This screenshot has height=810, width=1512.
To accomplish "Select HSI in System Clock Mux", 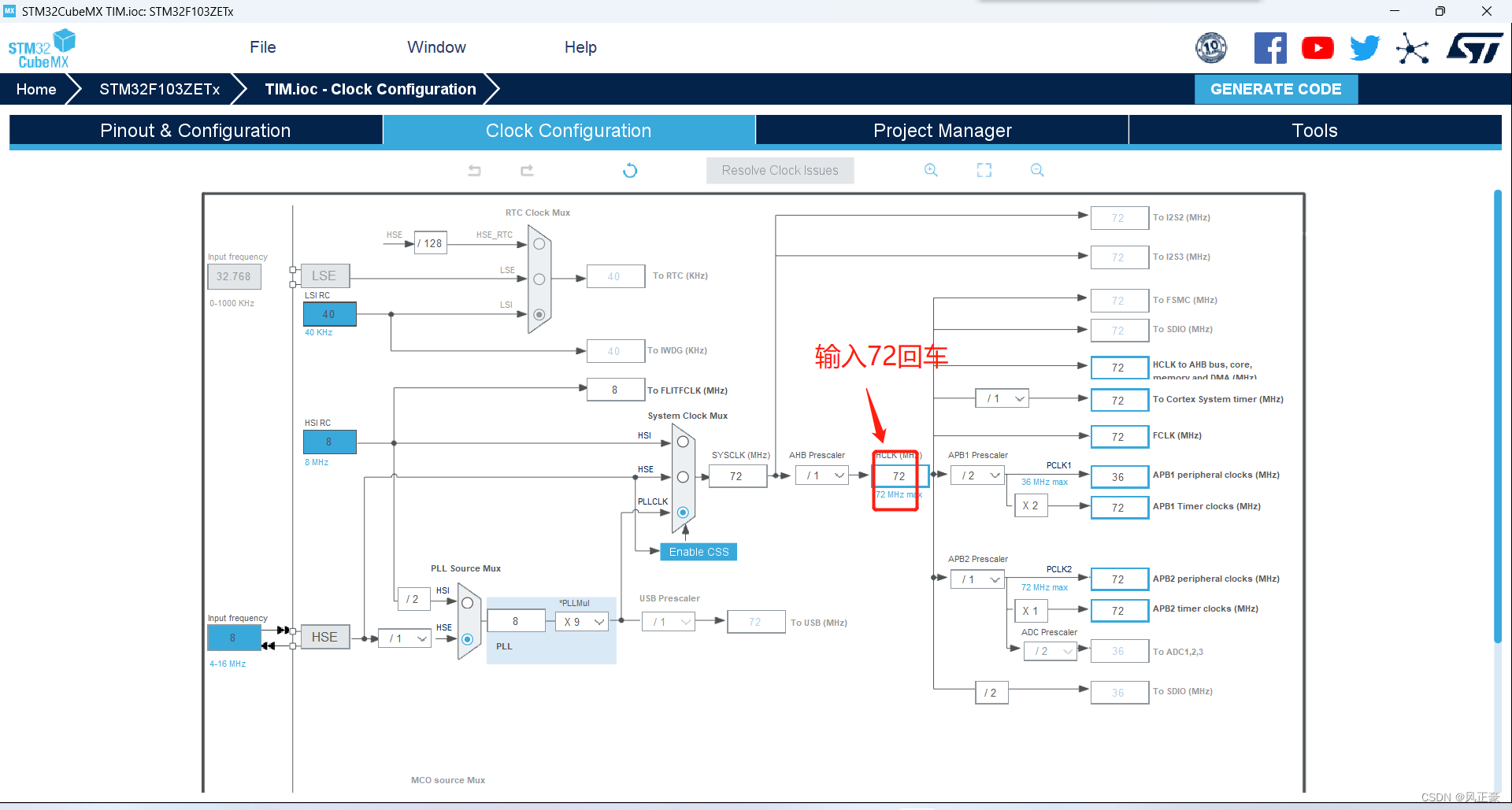I will [683, 442].
